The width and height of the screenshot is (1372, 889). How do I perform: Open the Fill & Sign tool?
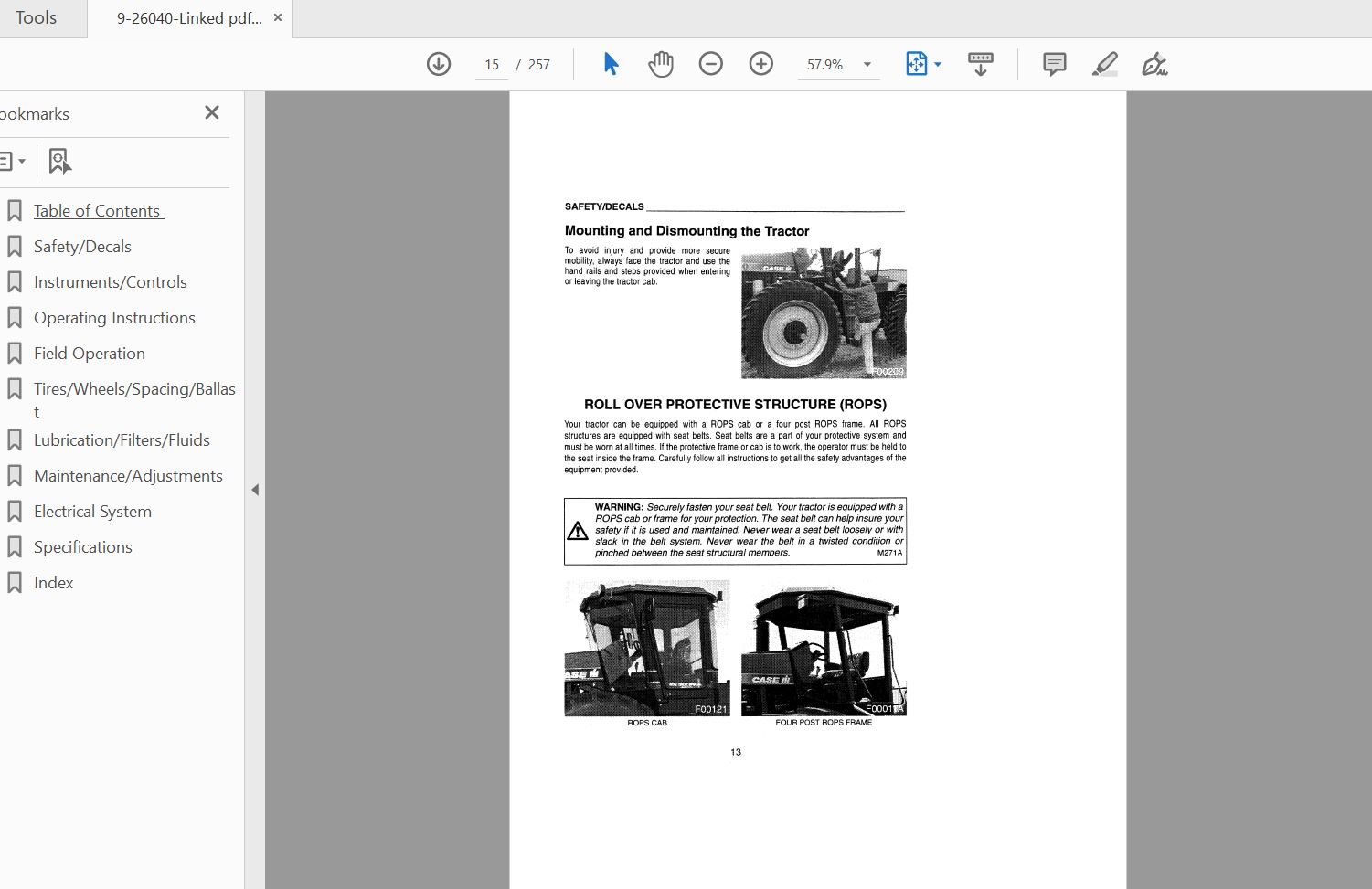point(1154,64)
